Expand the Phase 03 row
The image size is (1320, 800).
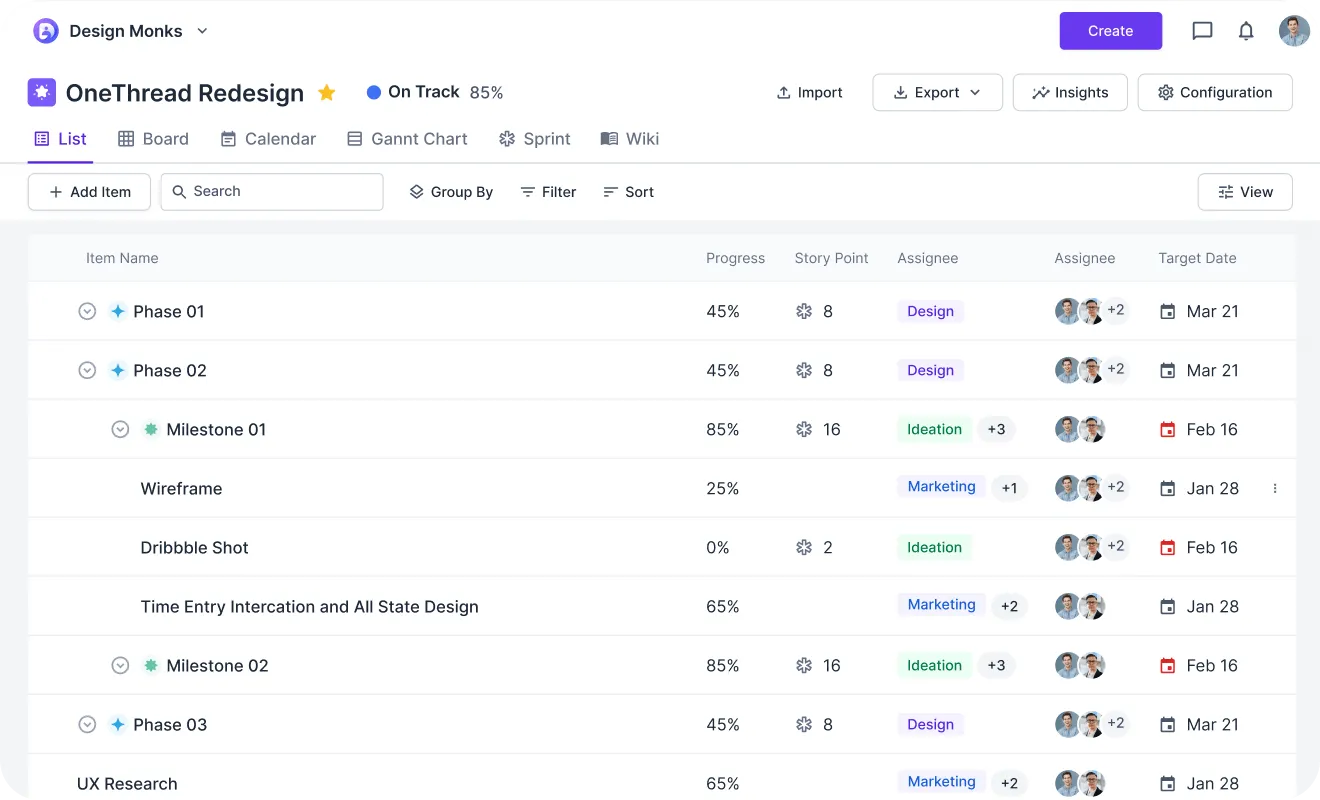click(87, 724)
